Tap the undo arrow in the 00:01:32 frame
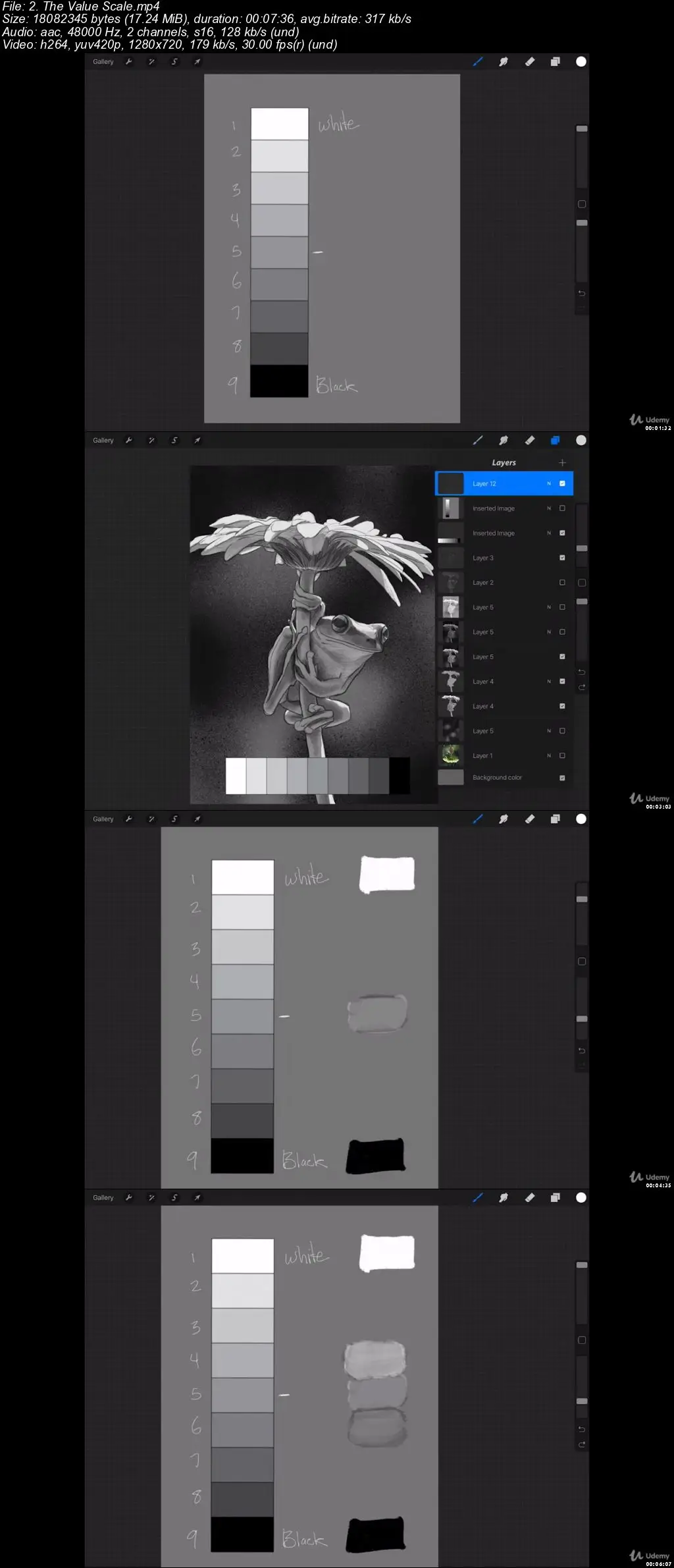 [x=582, y=294]
